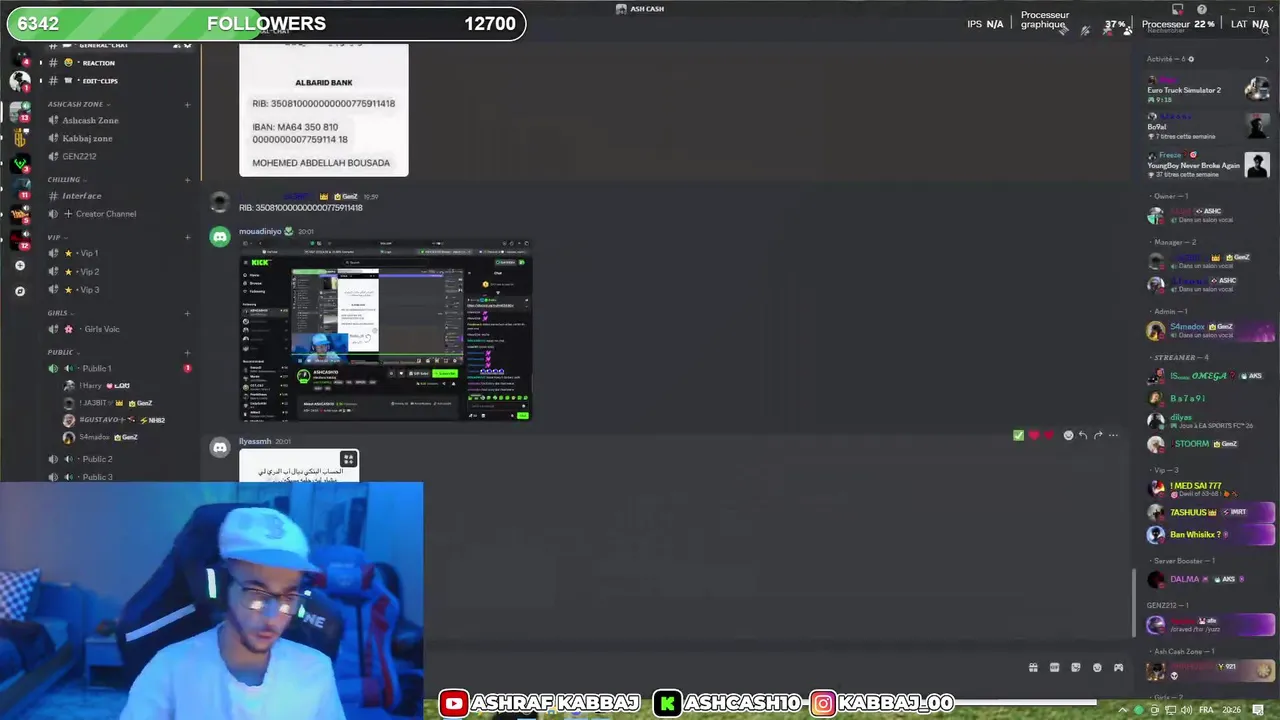Add channel to GIRLS category
Viewport: 1280px width, 720px height.
click(187, 313)
